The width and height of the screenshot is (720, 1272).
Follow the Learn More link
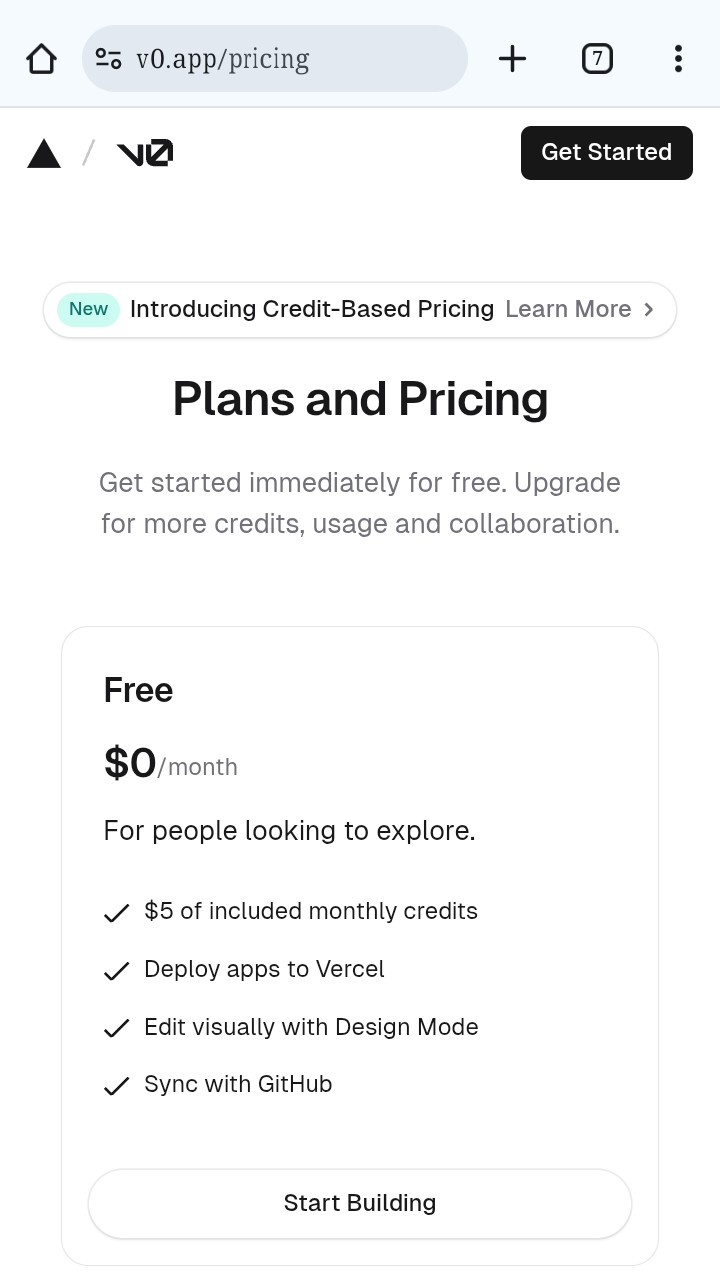(568, 309)
